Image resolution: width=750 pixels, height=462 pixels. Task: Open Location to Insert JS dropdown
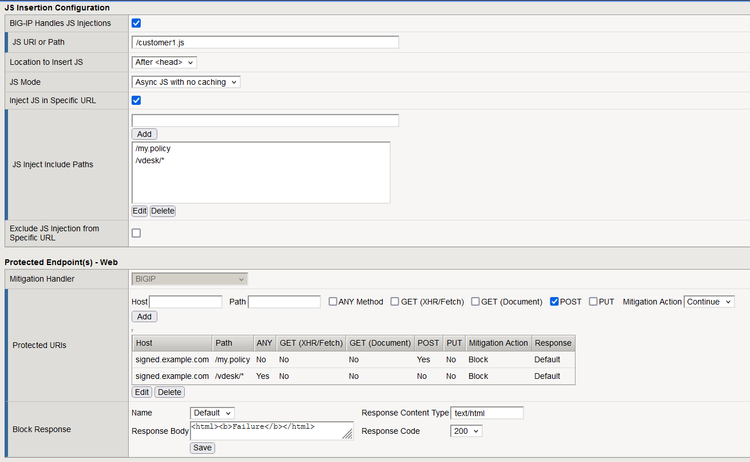point(164,62)
